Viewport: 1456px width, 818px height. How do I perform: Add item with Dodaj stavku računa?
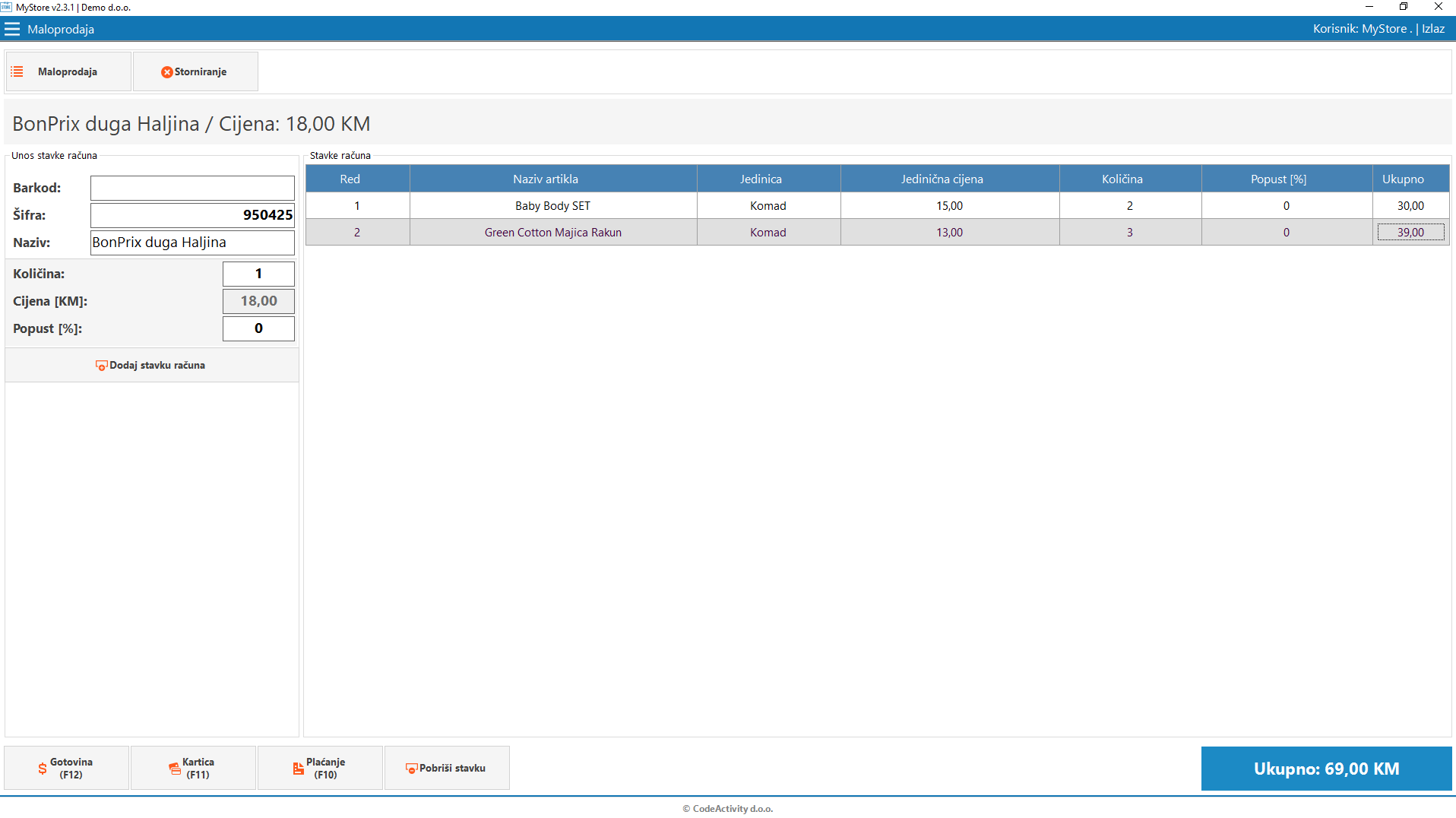tap(152, 366)
